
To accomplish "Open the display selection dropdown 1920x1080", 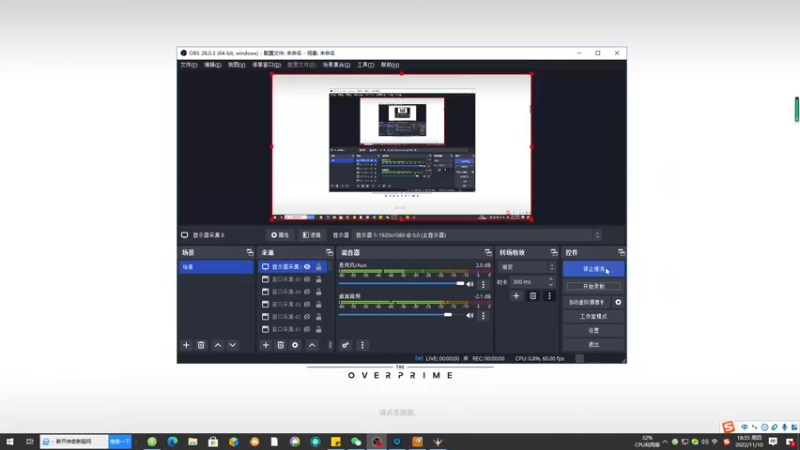I will (x=477, y=235).
